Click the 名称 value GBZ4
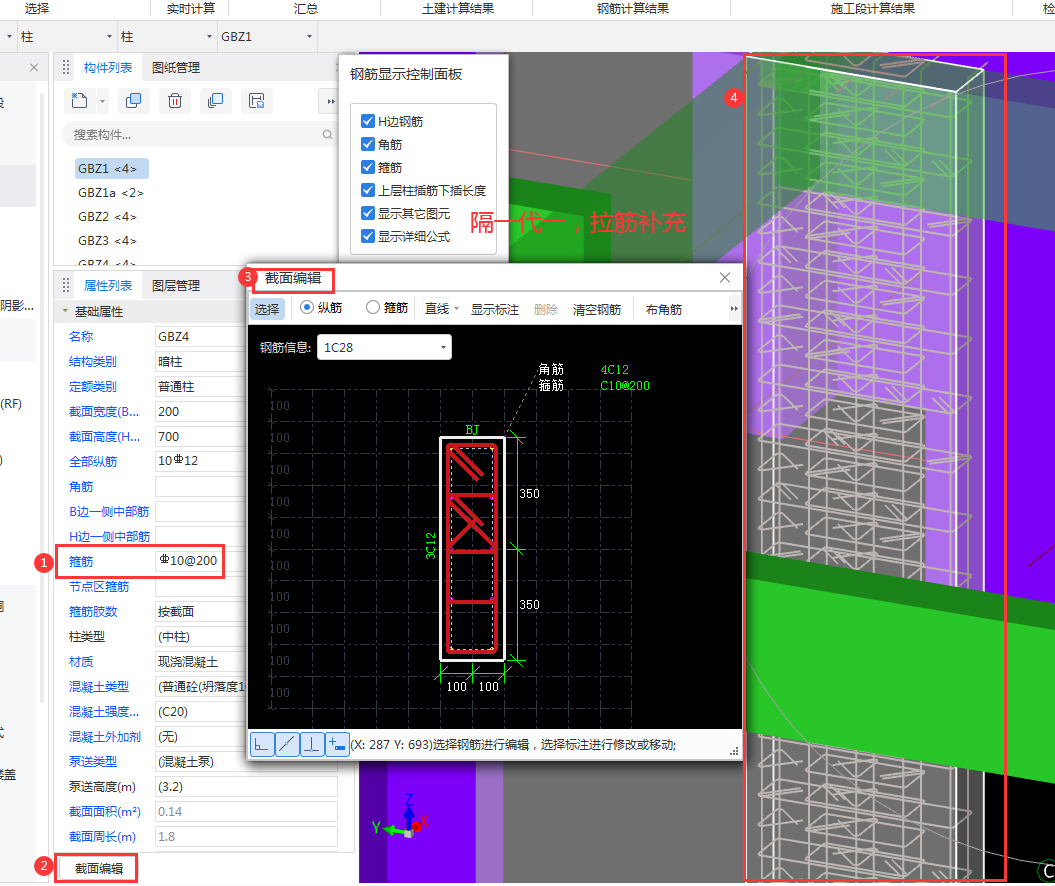1055x886 pixels. click(x=201, y=336)
